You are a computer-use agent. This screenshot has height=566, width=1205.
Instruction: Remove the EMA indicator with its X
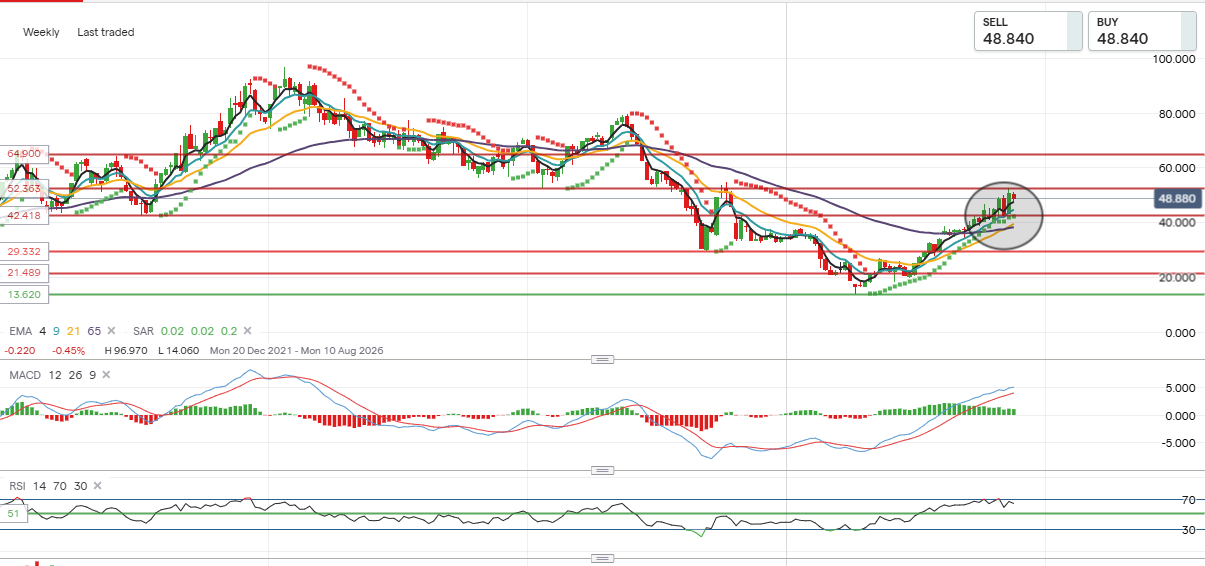point(111,330)
